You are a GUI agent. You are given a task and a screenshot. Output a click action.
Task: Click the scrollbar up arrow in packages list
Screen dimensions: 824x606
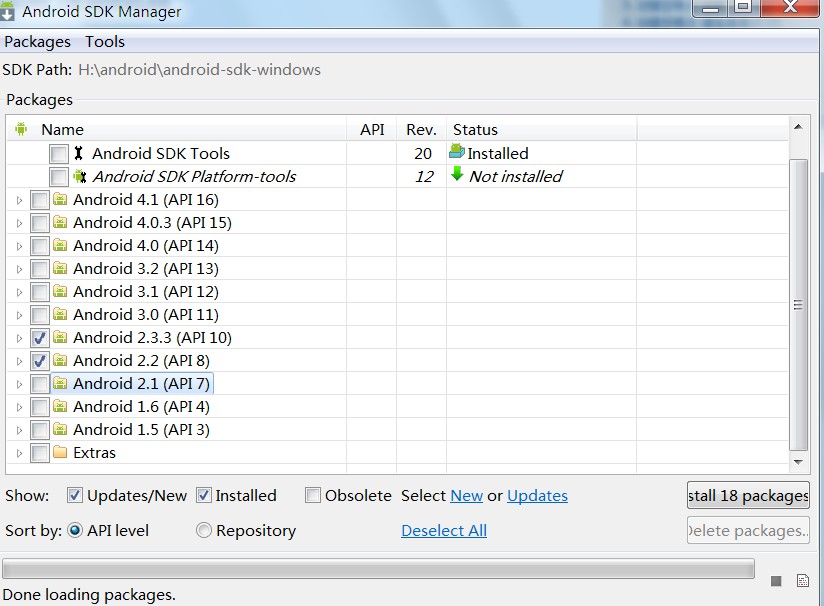[798, 127]
